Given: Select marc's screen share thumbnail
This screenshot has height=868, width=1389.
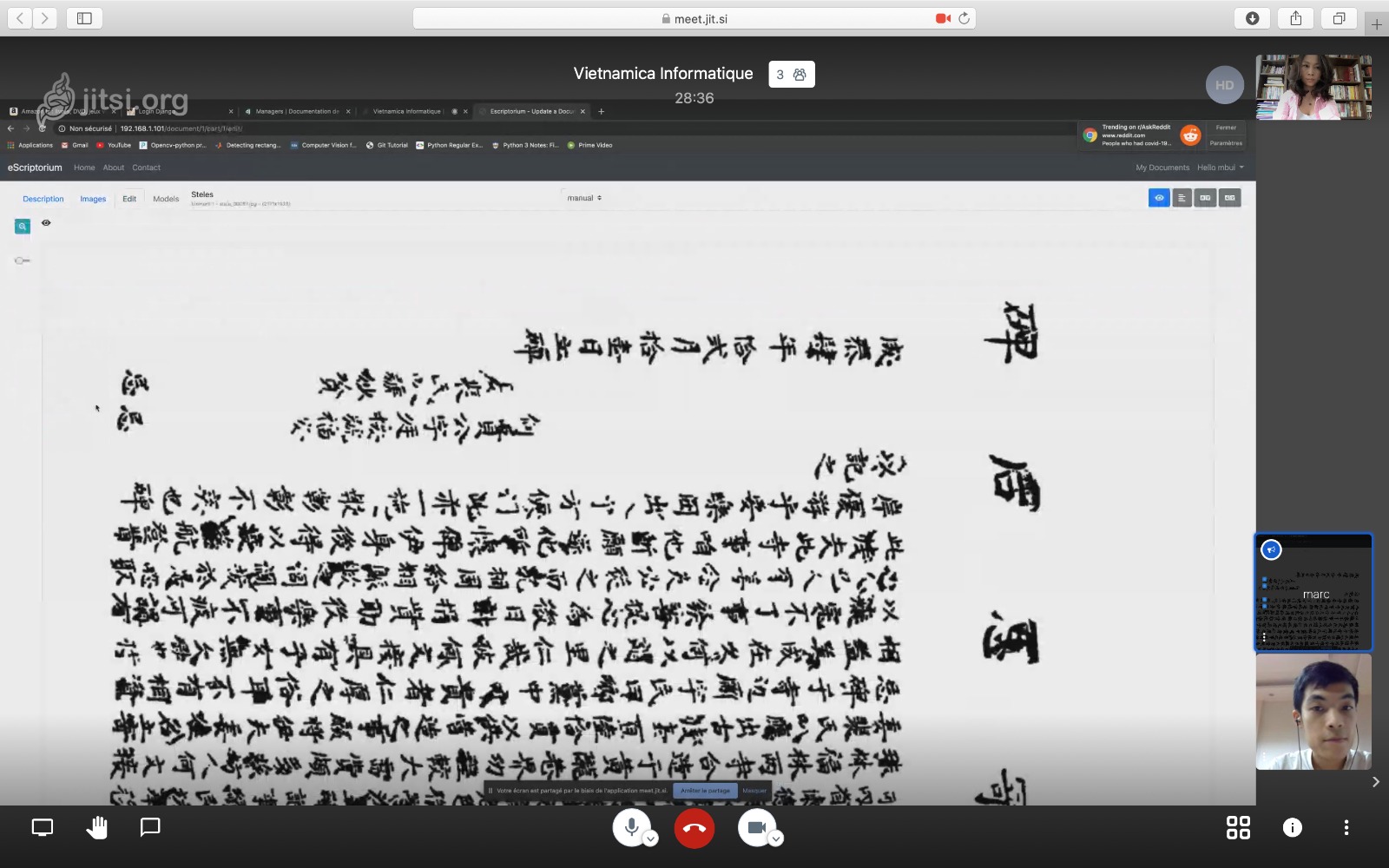Looking at the screenshot, I should 1313,593.
